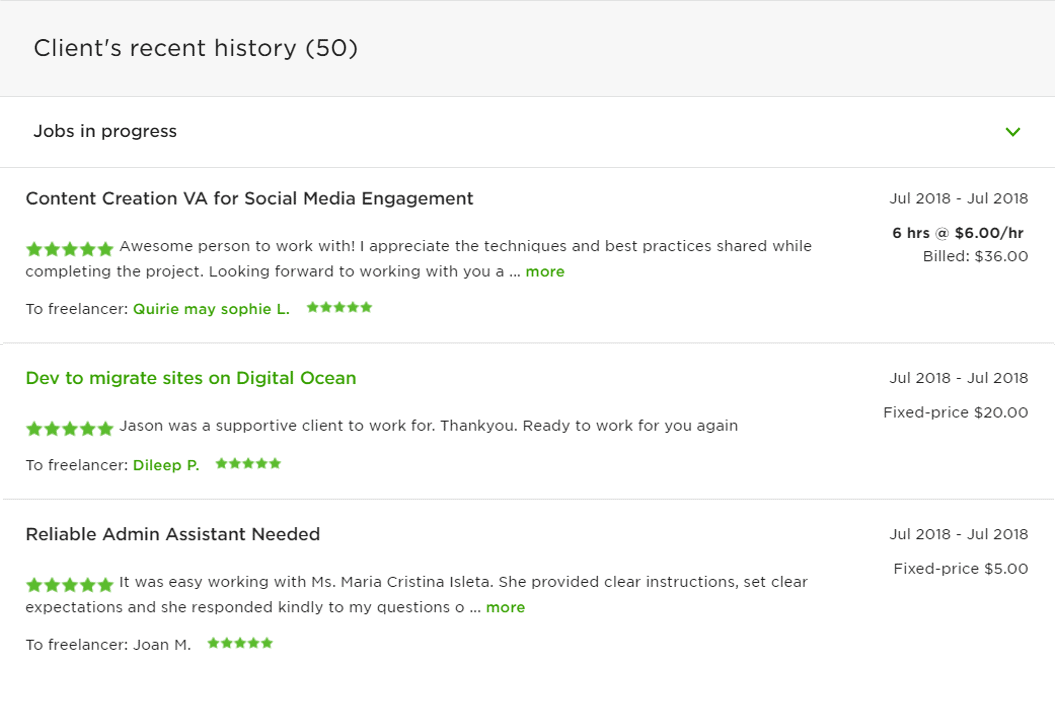Click Reliable Admin Assistant Needed title
The height and width of the screenshot is (706, 1055).
[x=173, y=534]
